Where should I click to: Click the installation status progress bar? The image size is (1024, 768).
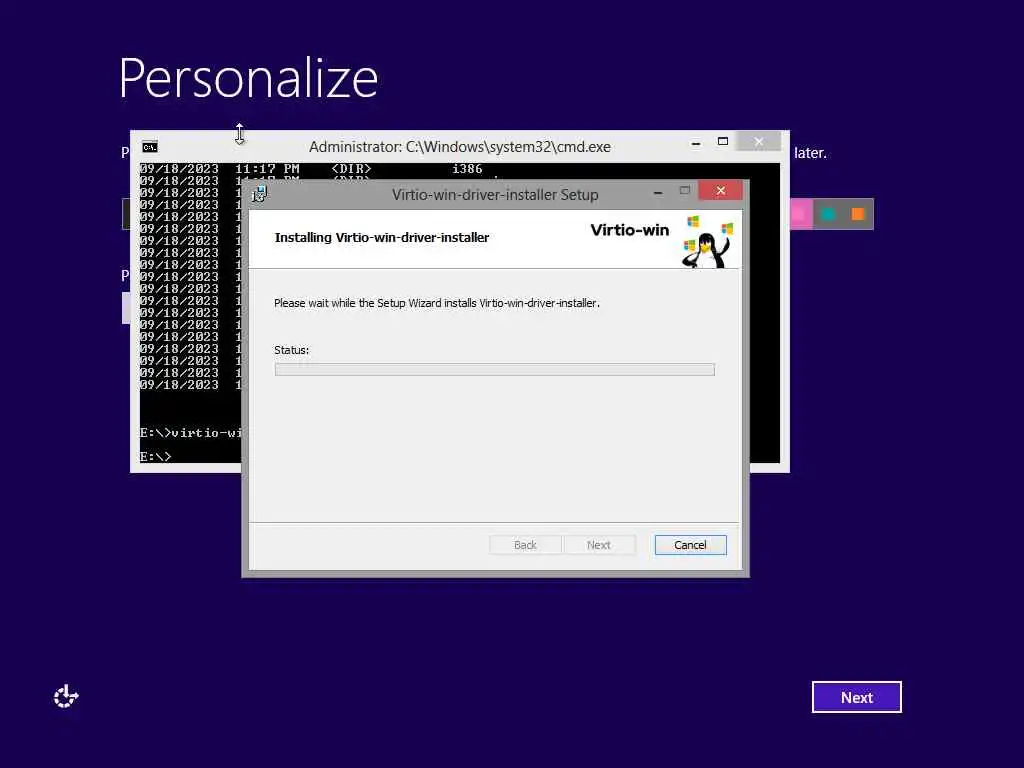pyautogui.click(x=494, y=370)
